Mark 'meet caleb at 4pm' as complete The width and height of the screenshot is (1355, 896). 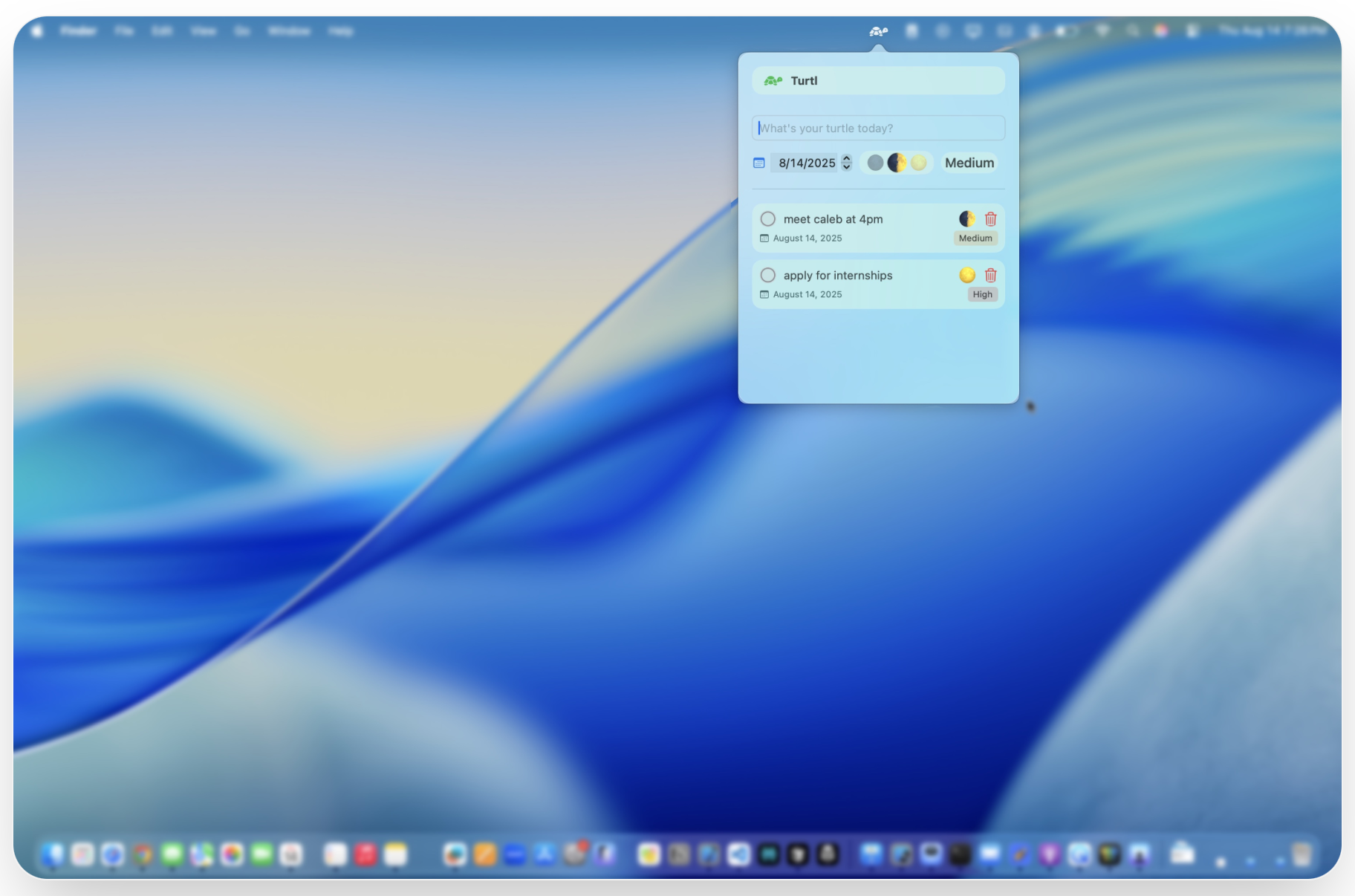pyautogui.click(x=768, y=219)
